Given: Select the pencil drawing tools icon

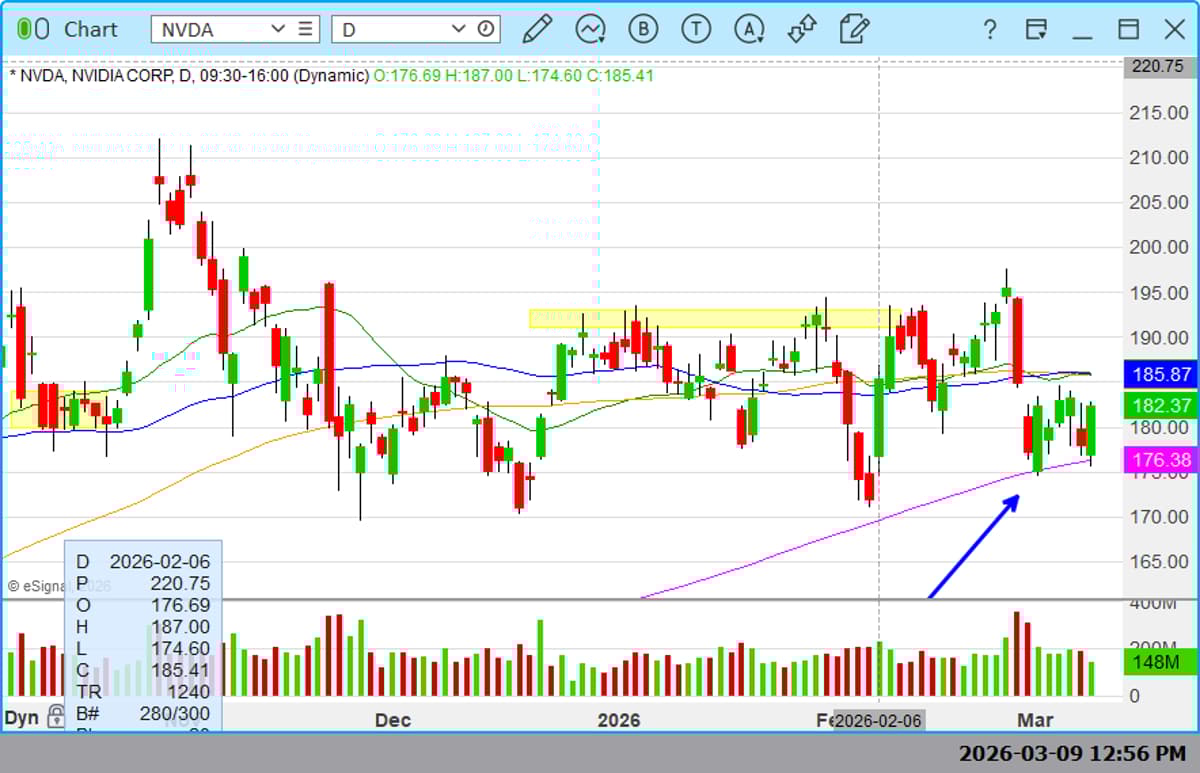Looking at the screenshot, I should 537,29.
